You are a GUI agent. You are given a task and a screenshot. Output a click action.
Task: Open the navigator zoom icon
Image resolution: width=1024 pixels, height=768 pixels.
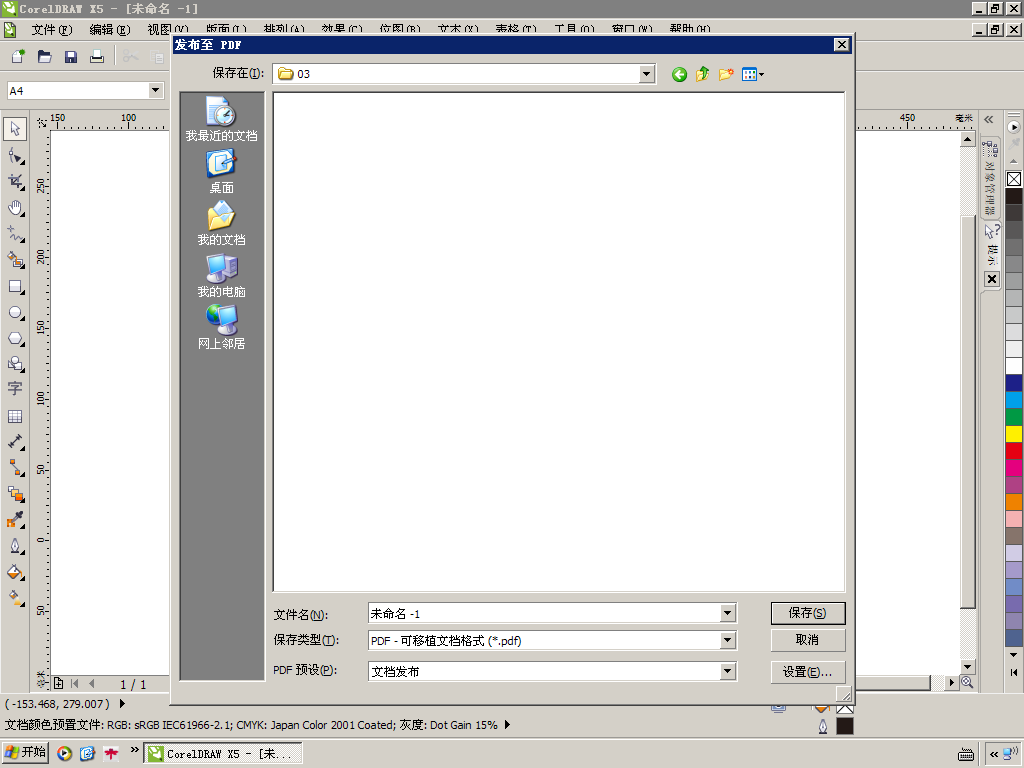tap(967, 682)
